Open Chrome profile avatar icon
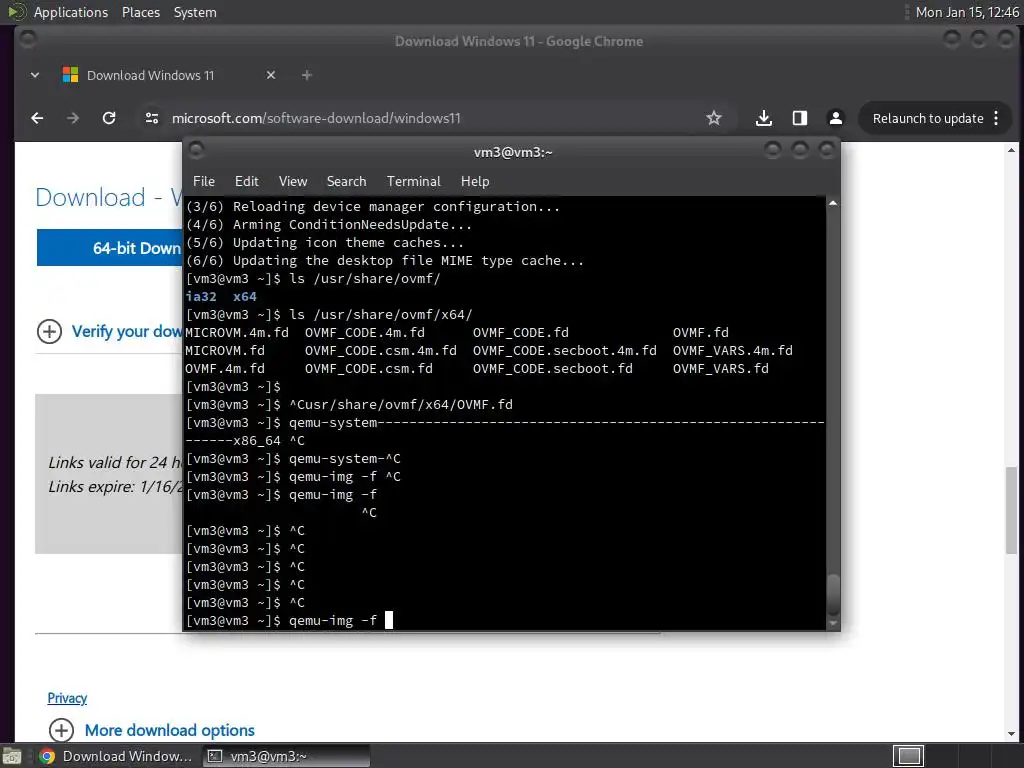Image resolution: width=1024 pixels, height=768 pixels. coord(835,118)
